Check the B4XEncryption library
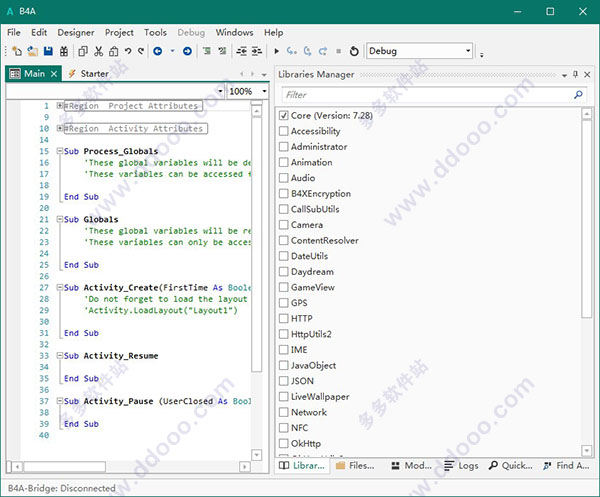600x497 pixels. (x=284, y=194)
